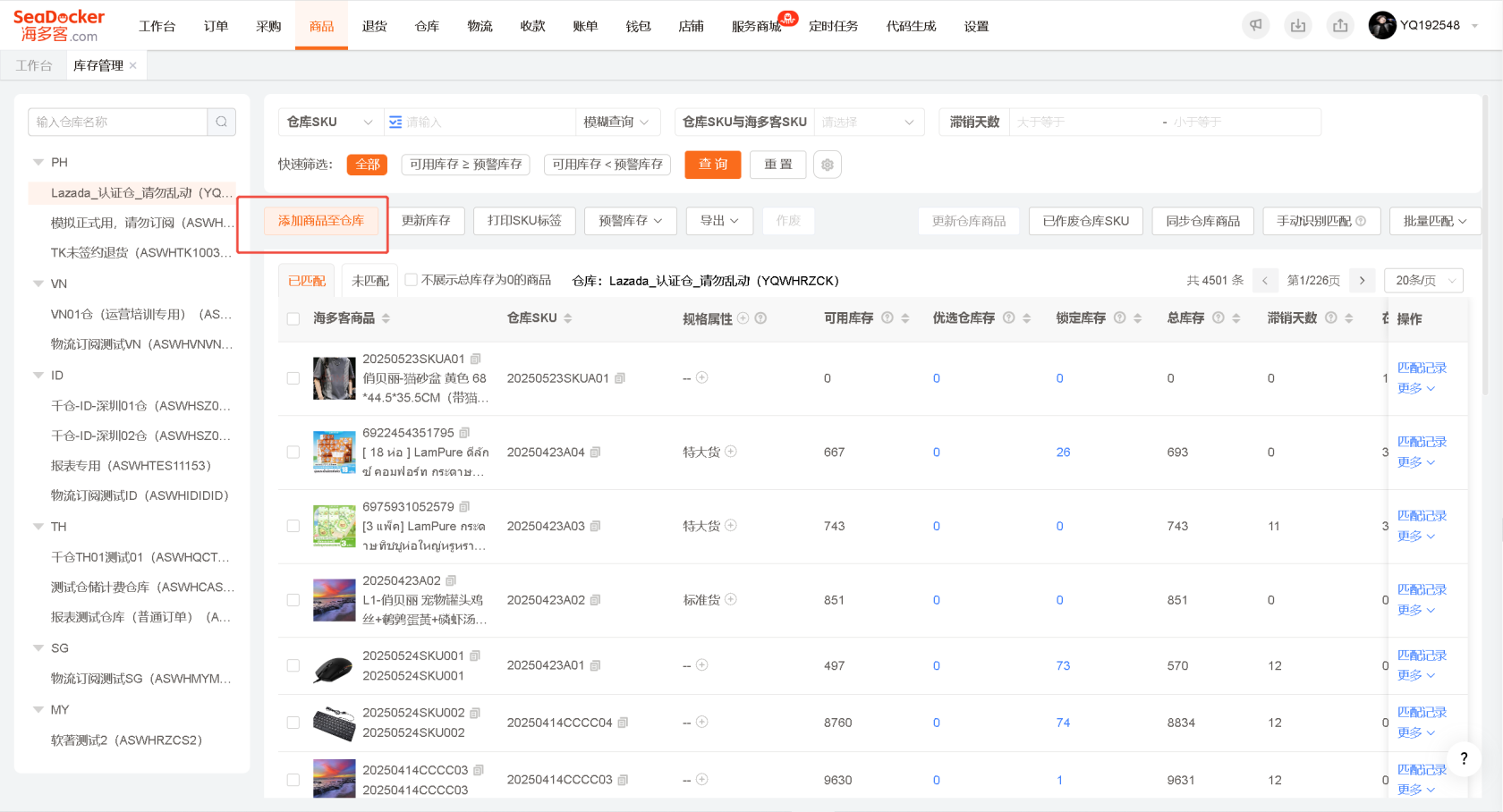Open the 批量匹配 dropdown

[1435, 221]
